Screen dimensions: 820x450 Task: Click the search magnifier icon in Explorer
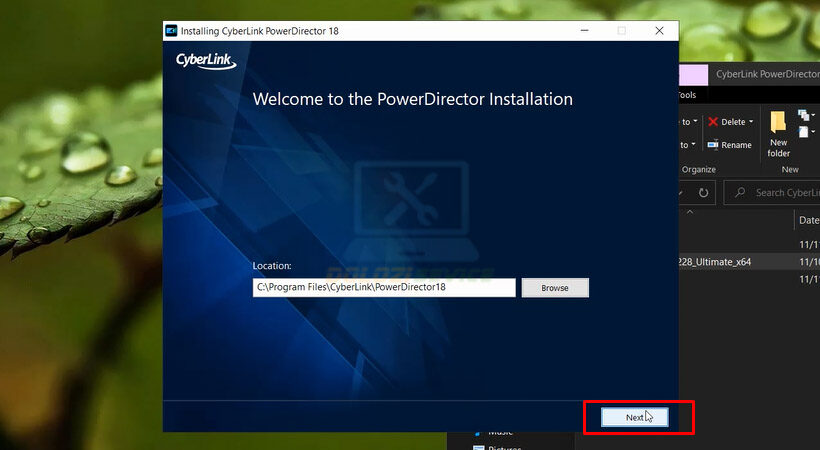(x=740, y=192)
